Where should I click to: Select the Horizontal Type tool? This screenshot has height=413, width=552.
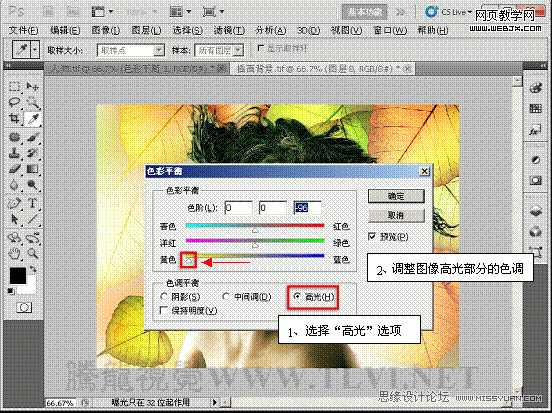pyautogui.click(x=33, y=203)
